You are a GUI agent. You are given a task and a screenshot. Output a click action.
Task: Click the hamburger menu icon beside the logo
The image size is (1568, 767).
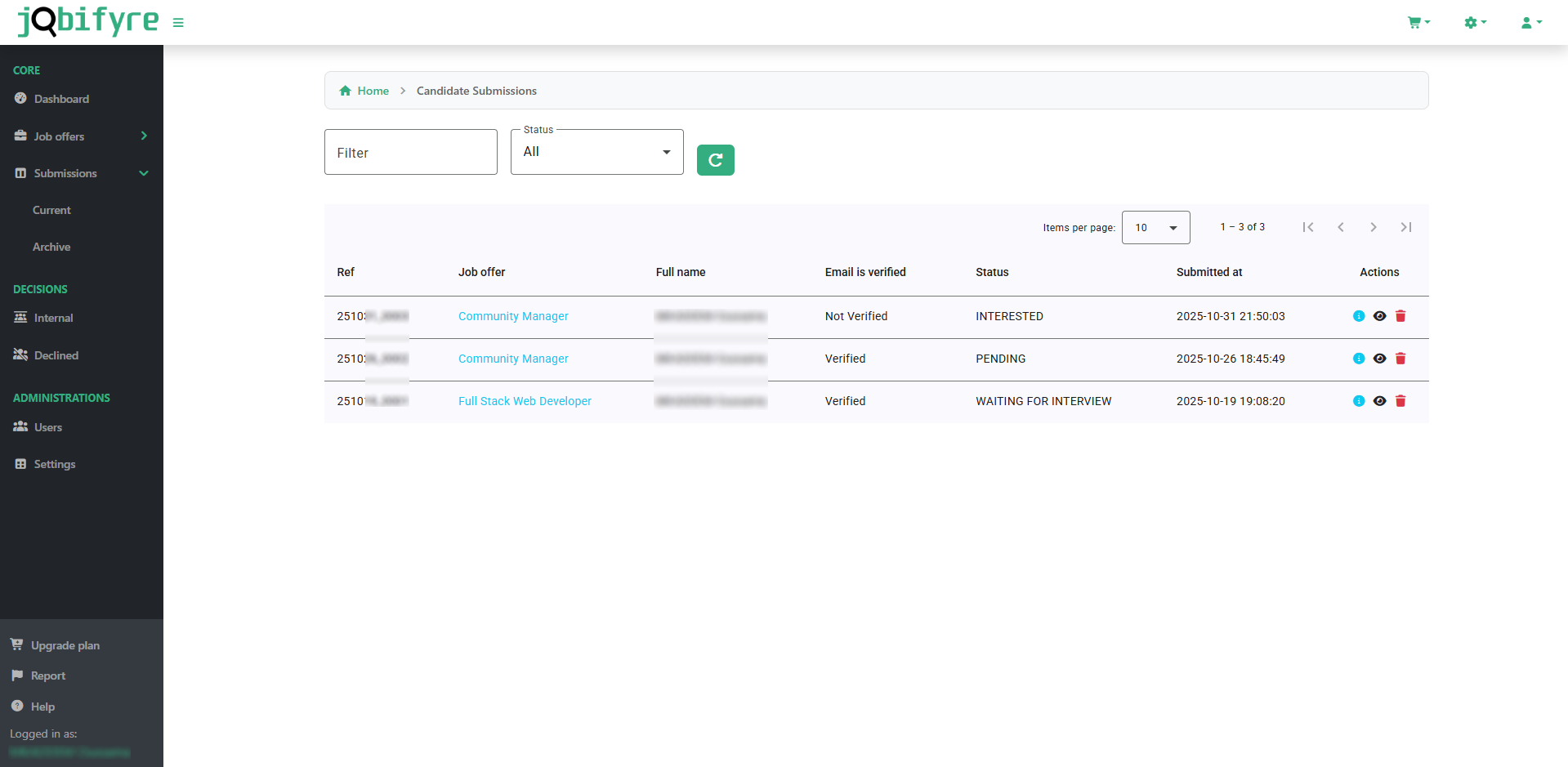[178, 23]
